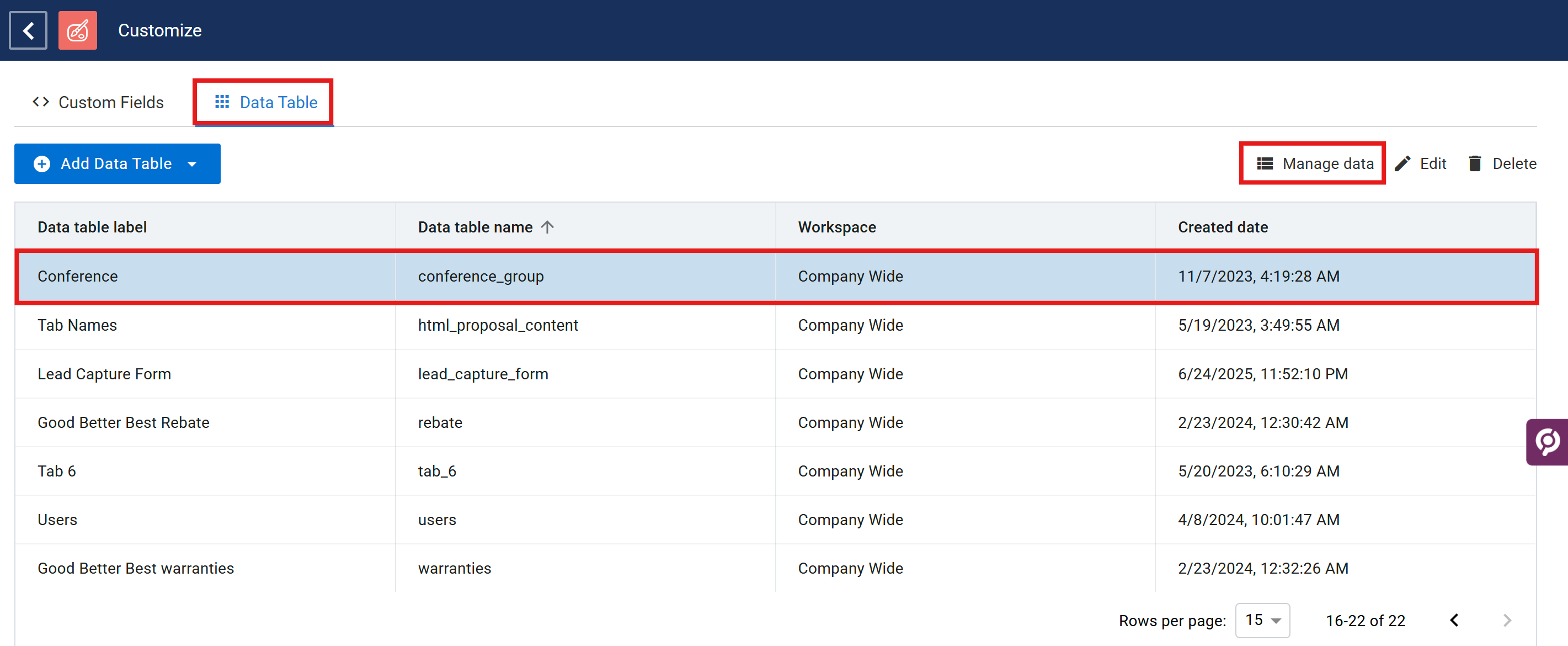Click the 5/20/2023, 6:10:29 AM date cell

coord(1259,471)
